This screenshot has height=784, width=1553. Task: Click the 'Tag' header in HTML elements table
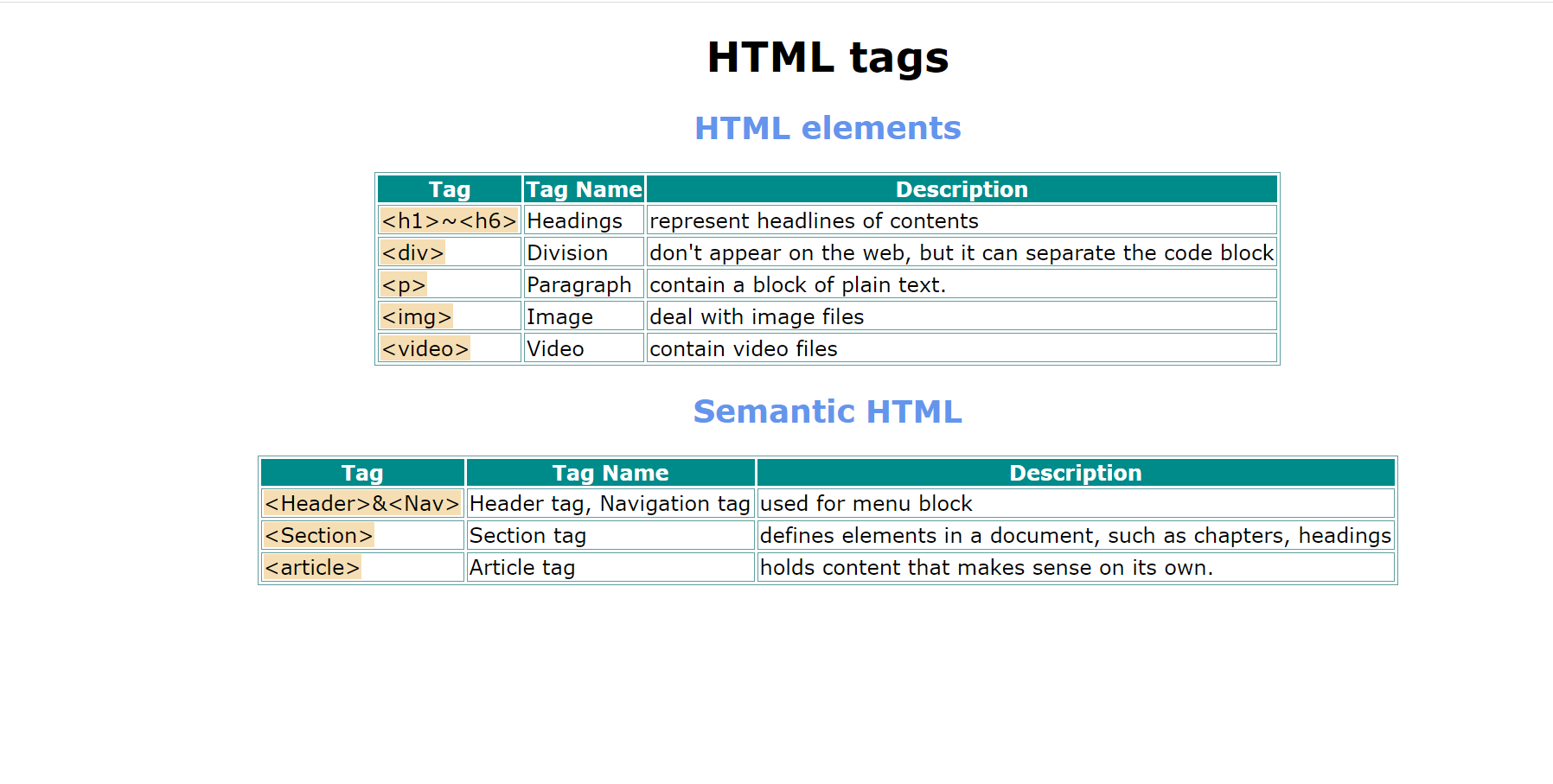[x=450, y=189]
